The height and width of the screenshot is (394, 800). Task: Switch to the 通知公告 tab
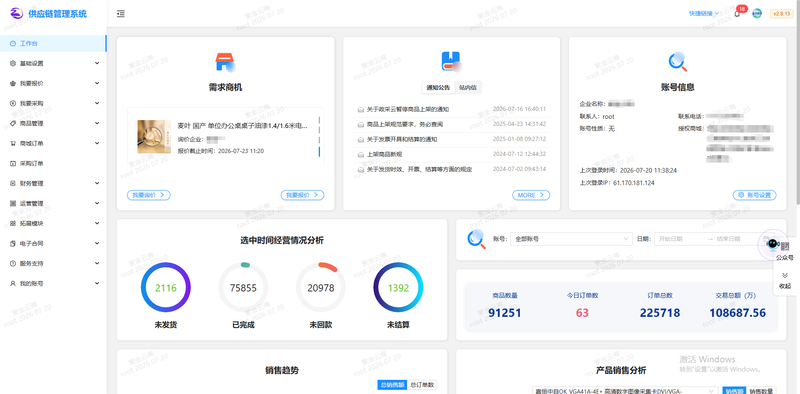coord(438,88)
